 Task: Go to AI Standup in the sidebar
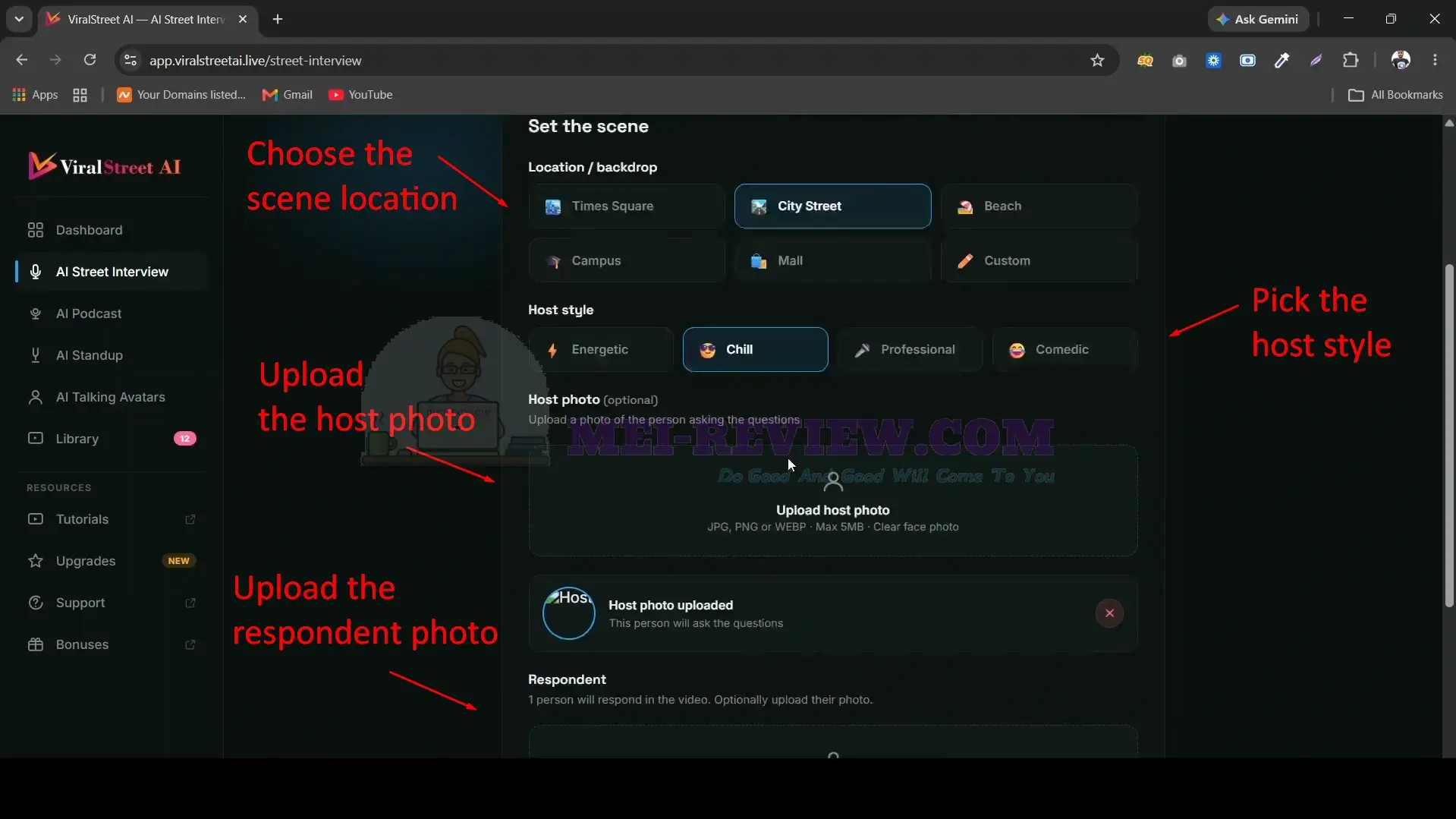point(111,355)
